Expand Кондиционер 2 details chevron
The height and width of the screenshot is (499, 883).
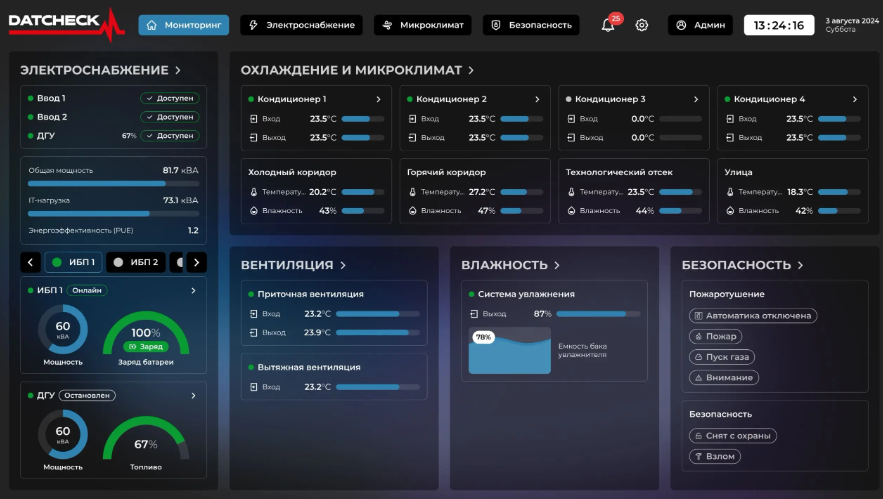tap(537, 99)
